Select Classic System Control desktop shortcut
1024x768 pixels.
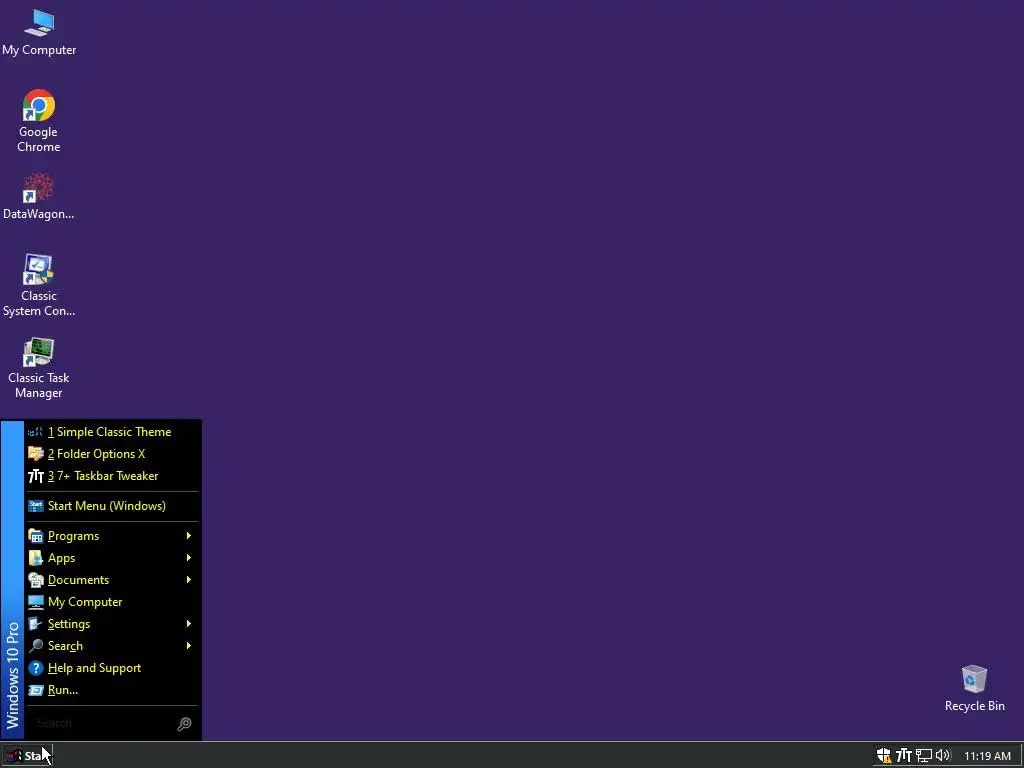39,285
